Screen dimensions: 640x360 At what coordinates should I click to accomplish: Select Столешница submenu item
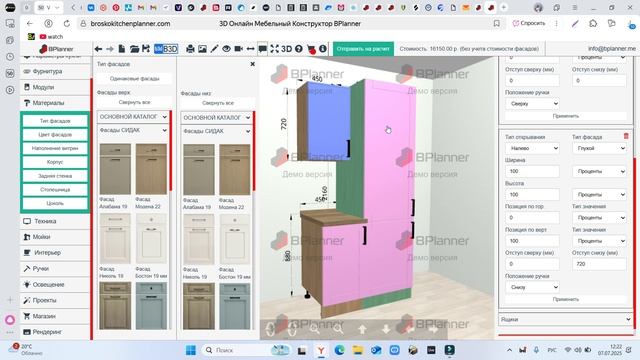coord(55,190)
